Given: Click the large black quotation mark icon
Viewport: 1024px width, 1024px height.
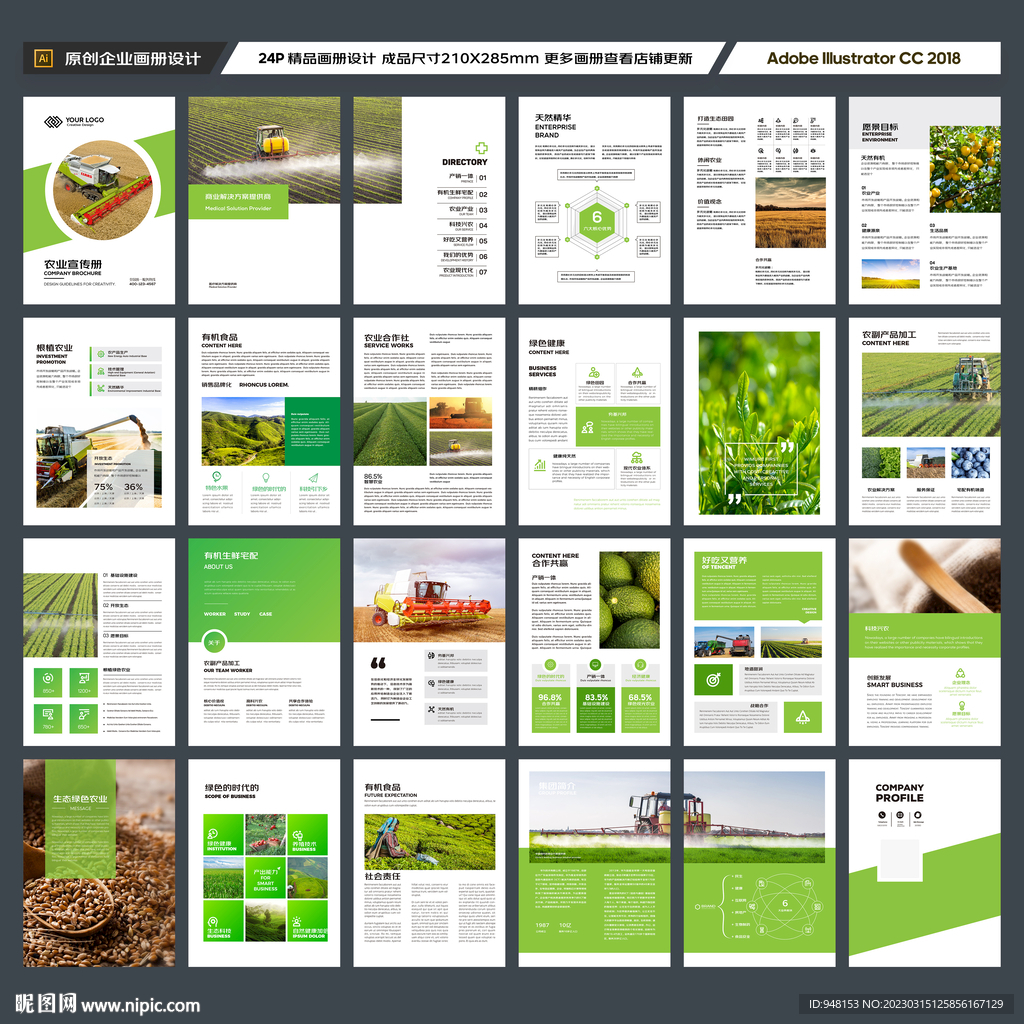Looking at the screenshot, I should [378, 663].
